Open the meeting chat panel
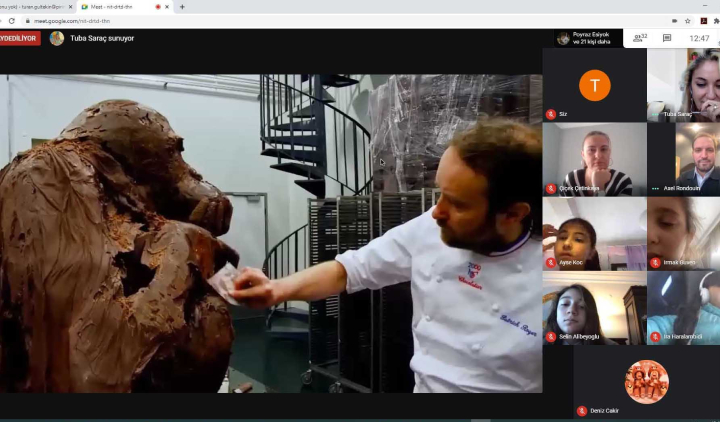This screenshot has height=422, width=720. point(667,38)
